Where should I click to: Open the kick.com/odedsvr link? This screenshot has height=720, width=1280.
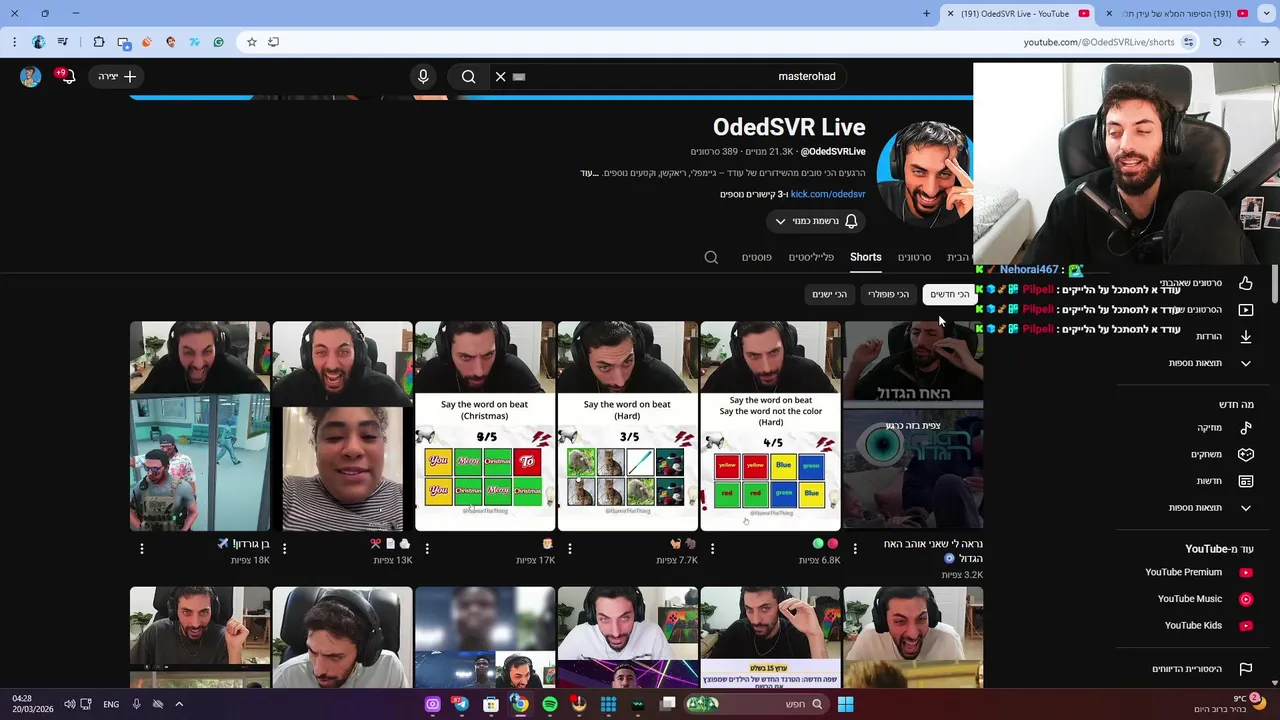[x=828, y=194]
